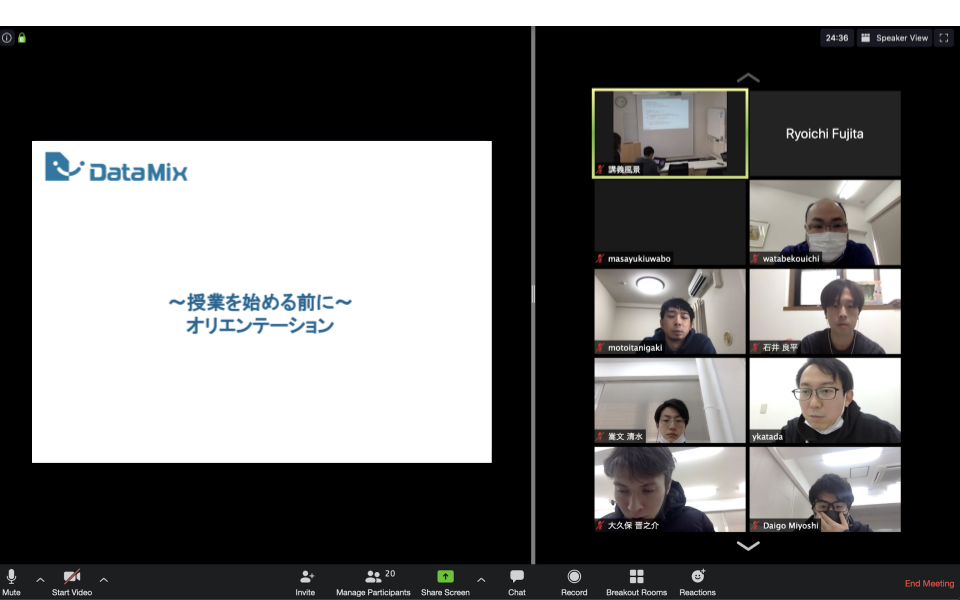The image size is (960, 600).
Task: Select the 講義風景 video tile
Action: pos(670,133)
